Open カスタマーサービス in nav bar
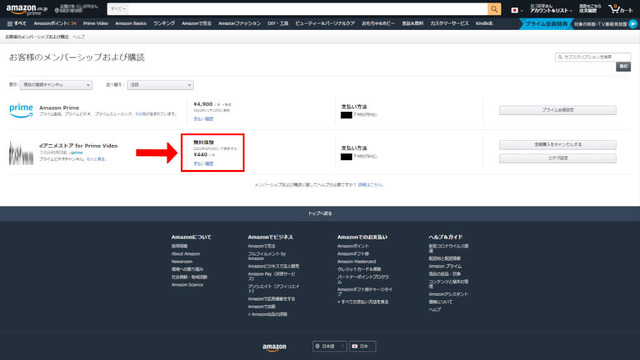This screenshot has height=360, width=640. [449, 24]
